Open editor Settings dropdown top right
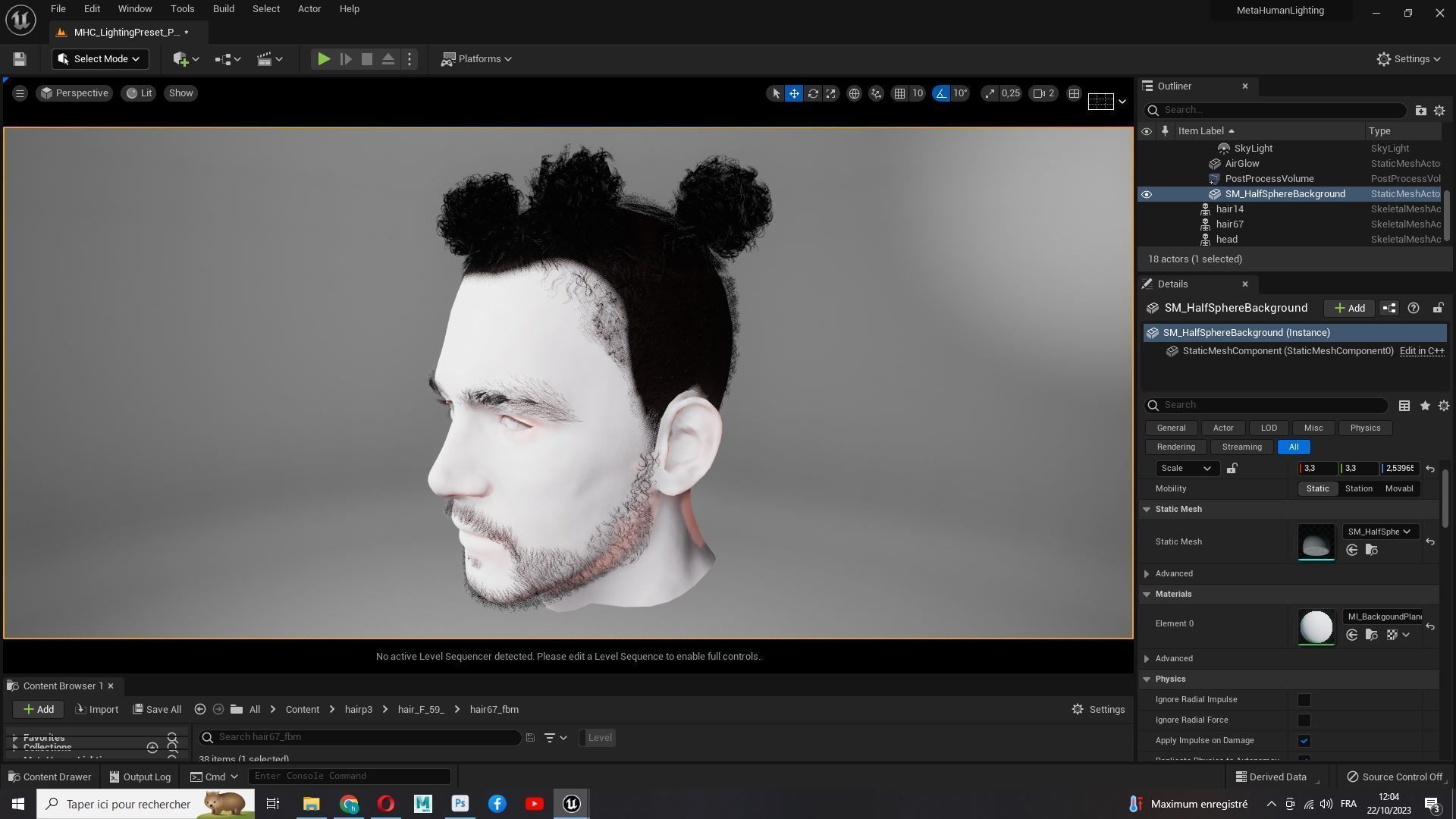This screenshot has width=1456, height=819. (1409, 59)
